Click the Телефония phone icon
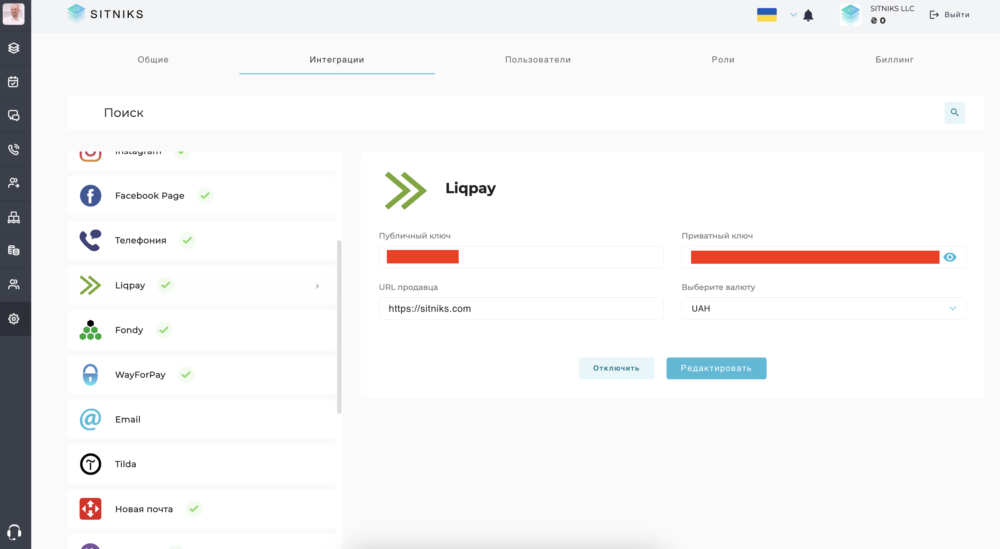This screenshot has width=1000, height=549. click(91, 240)
